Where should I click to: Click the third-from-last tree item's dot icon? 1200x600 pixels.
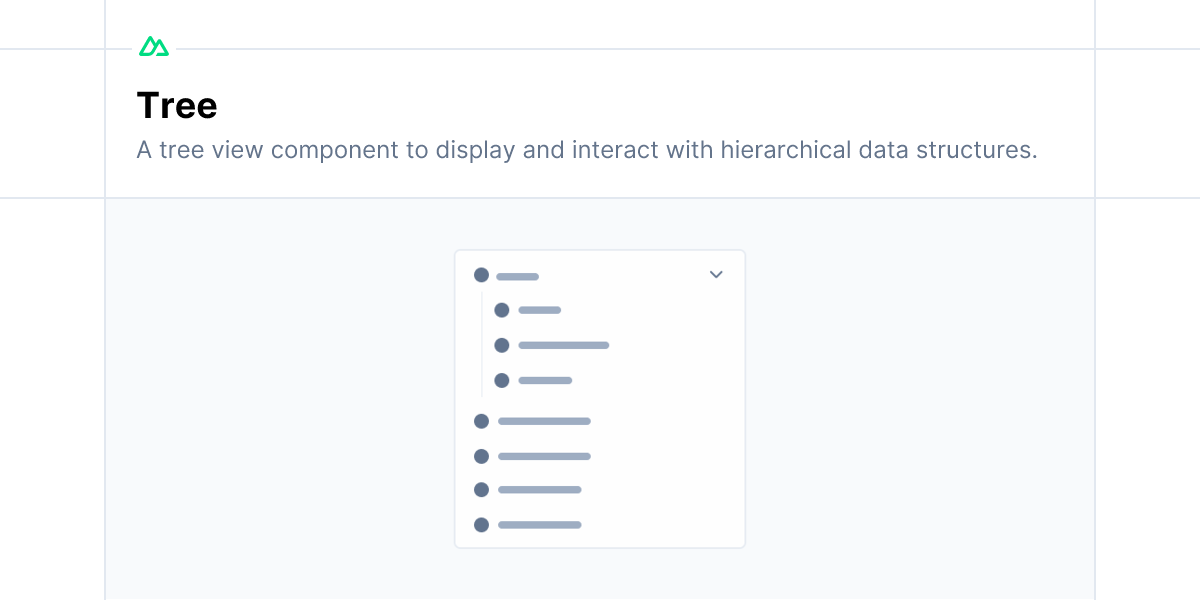(481, 456)
